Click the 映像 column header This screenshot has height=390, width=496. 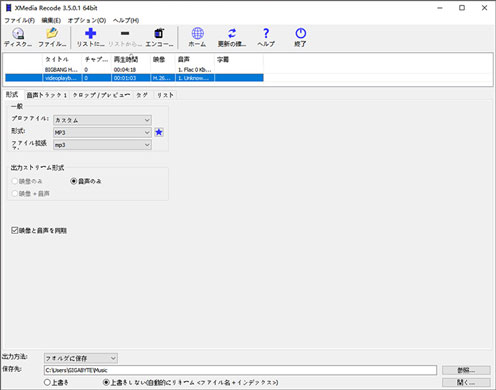(163, 59)
